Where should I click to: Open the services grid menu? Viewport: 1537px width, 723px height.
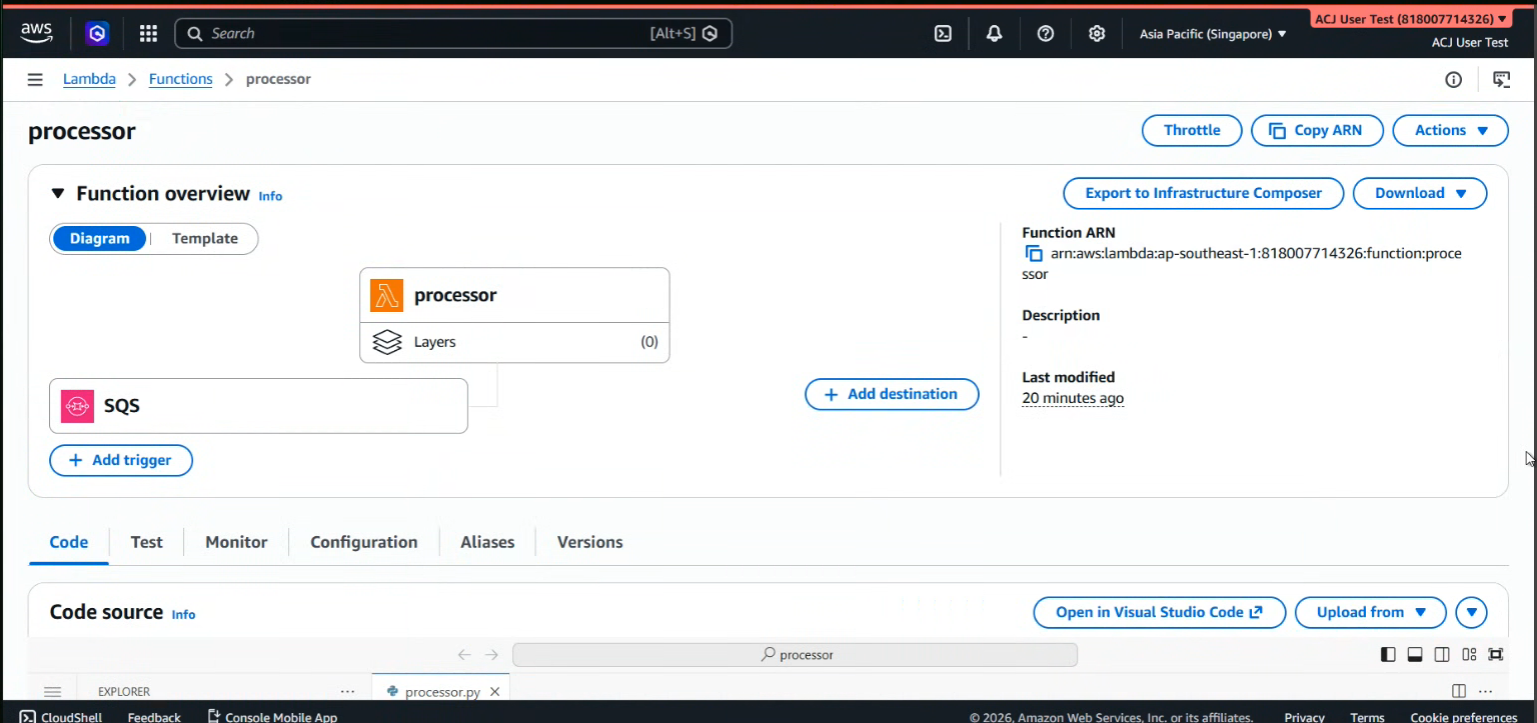[148, 33]
